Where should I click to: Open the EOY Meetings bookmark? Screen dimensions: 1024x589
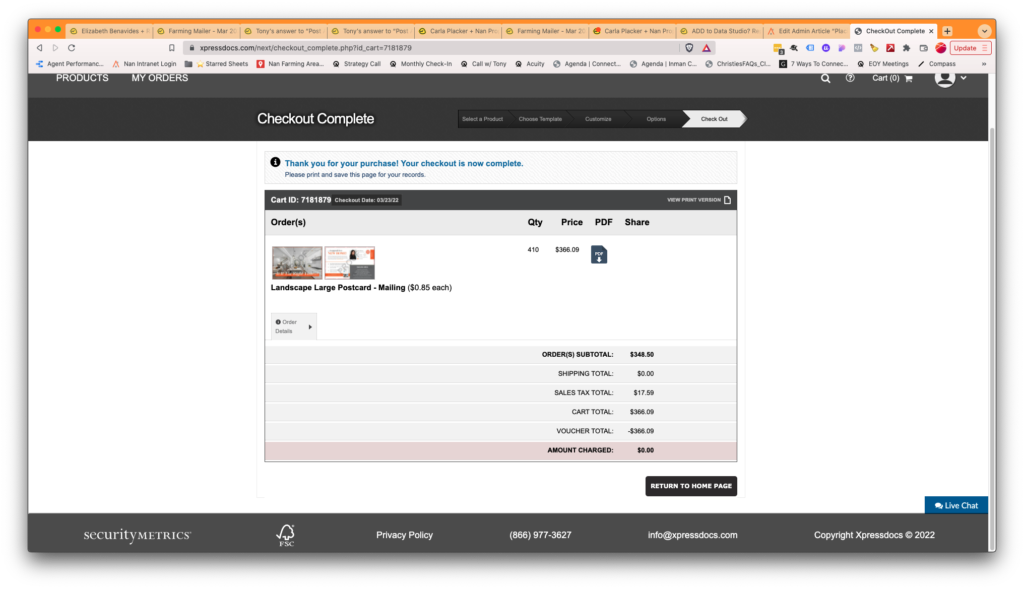coord(883,64)
